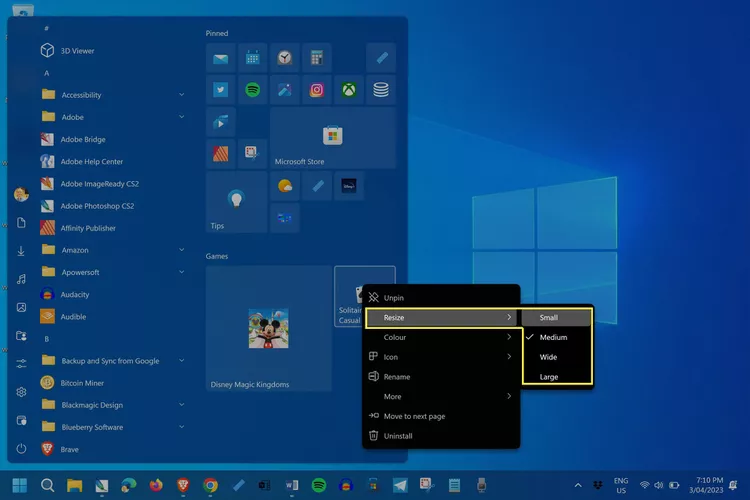This screenshot has height=500, width=750.
Task: Open the Disney+ pinned tile
Action: 349,186
